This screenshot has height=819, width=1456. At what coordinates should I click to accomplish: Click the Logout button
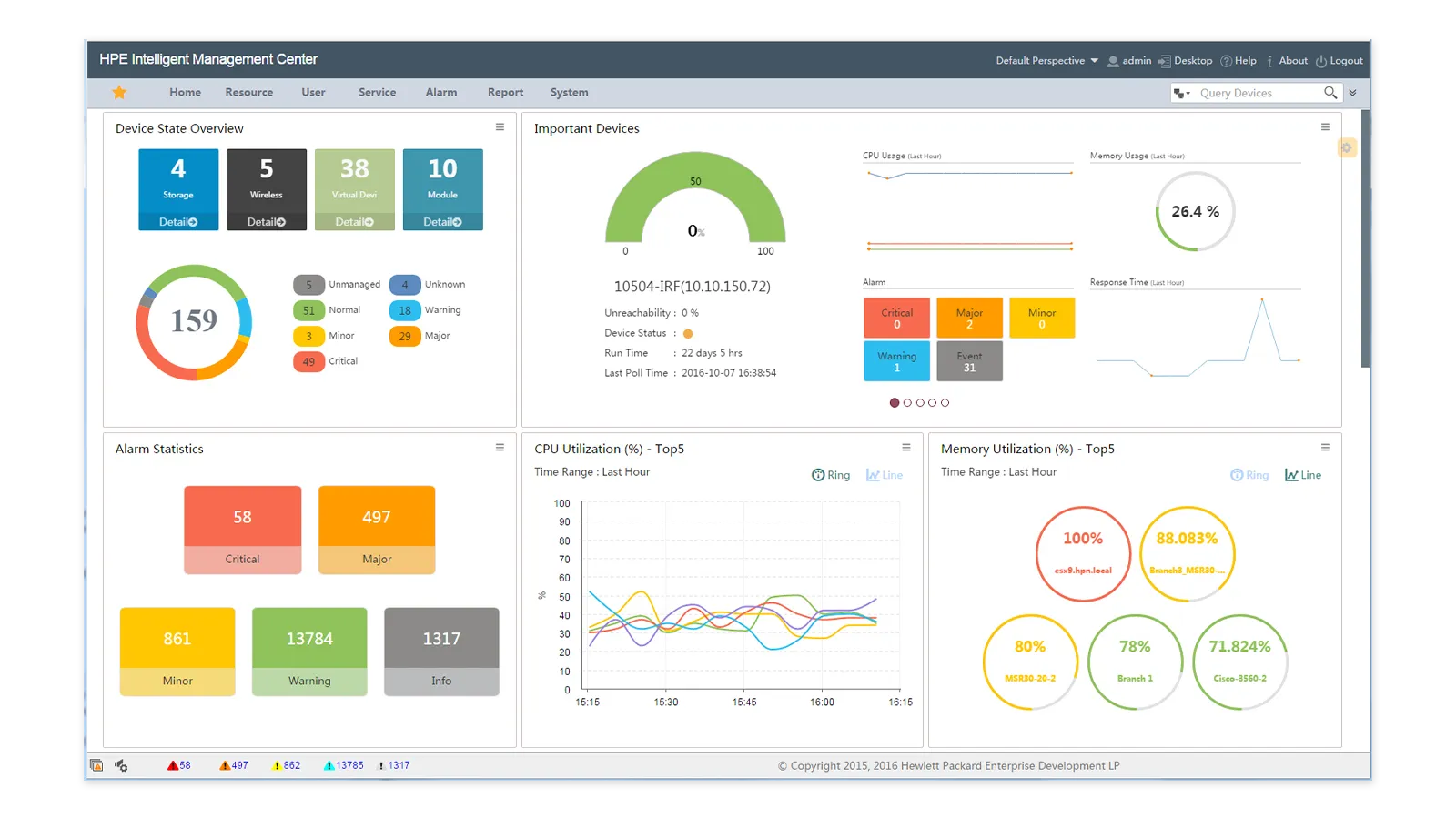1339,61
